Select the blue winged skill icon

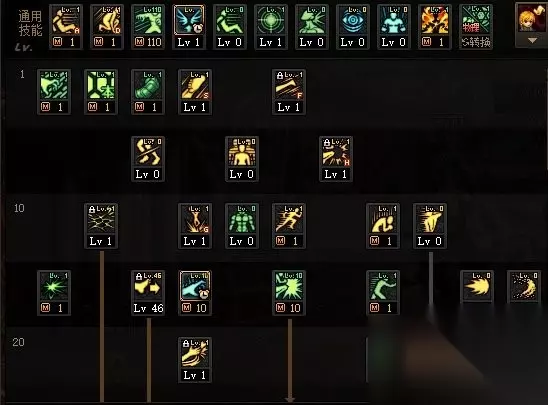[189, 27]
